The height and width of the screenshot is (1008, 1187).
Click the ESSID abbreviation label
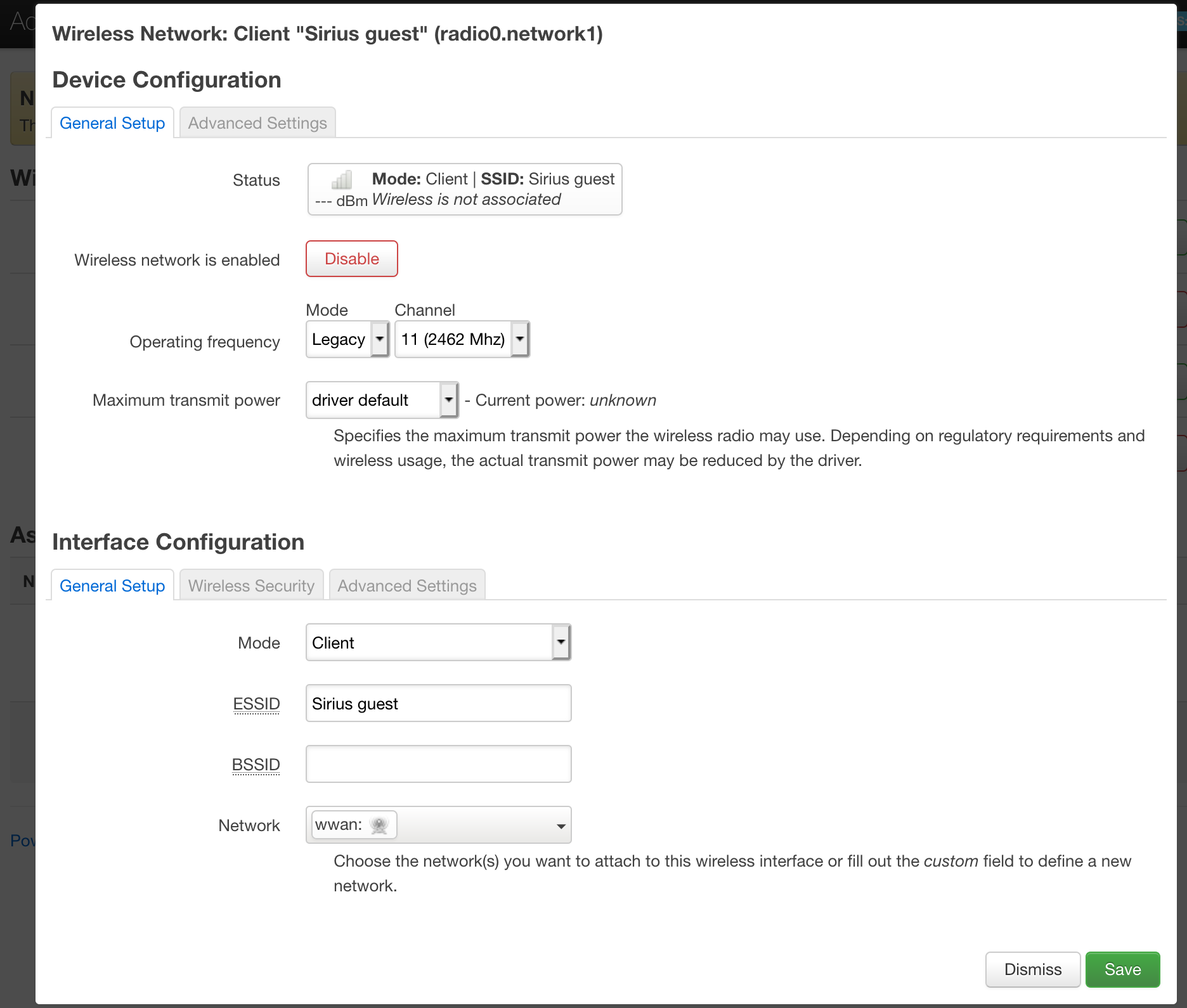tap(256, 704)
